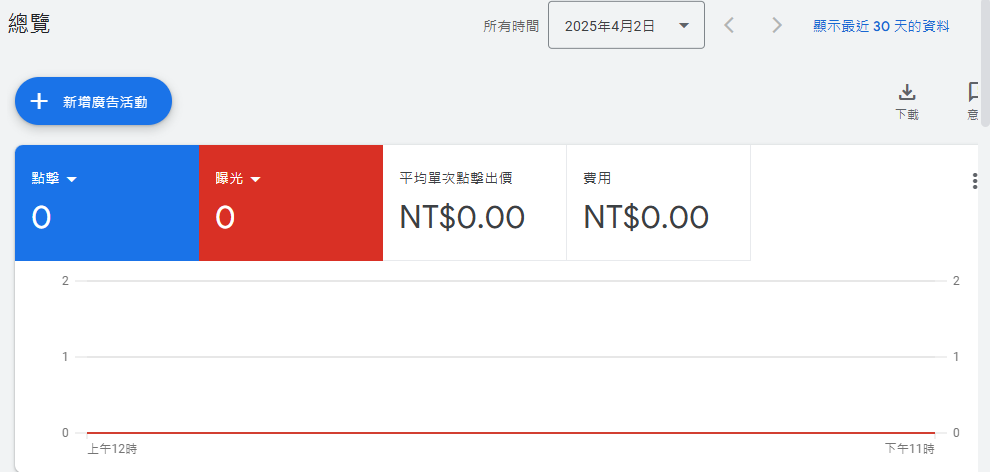Click 新增廣告活動 button
Image resolution: width=990 pixels, height=472 pixels.
pos(93,102)
